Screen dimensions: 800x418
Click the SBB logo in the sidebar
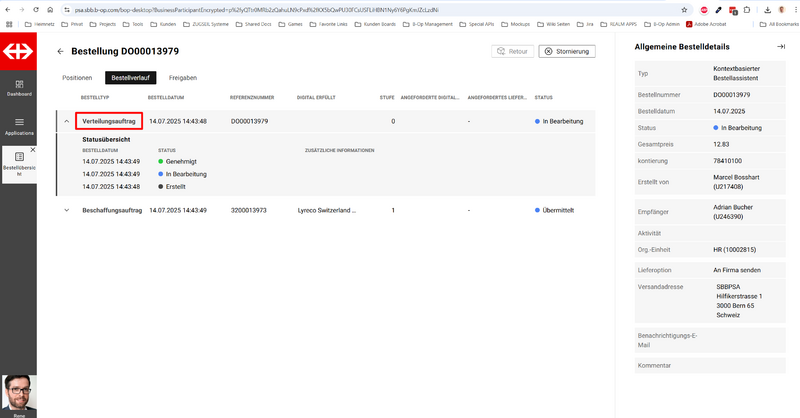[19, 52]
